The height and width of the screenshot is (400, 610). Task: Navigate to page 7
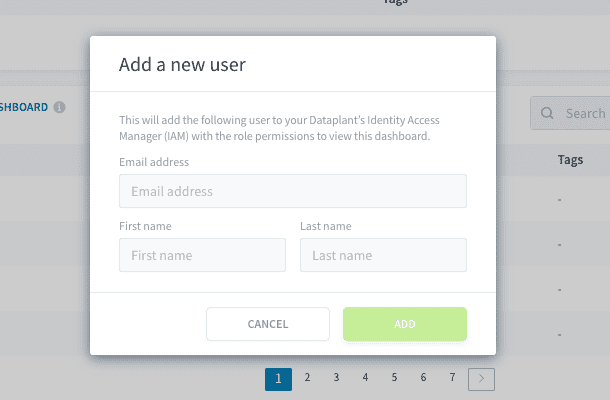(452, 377)
